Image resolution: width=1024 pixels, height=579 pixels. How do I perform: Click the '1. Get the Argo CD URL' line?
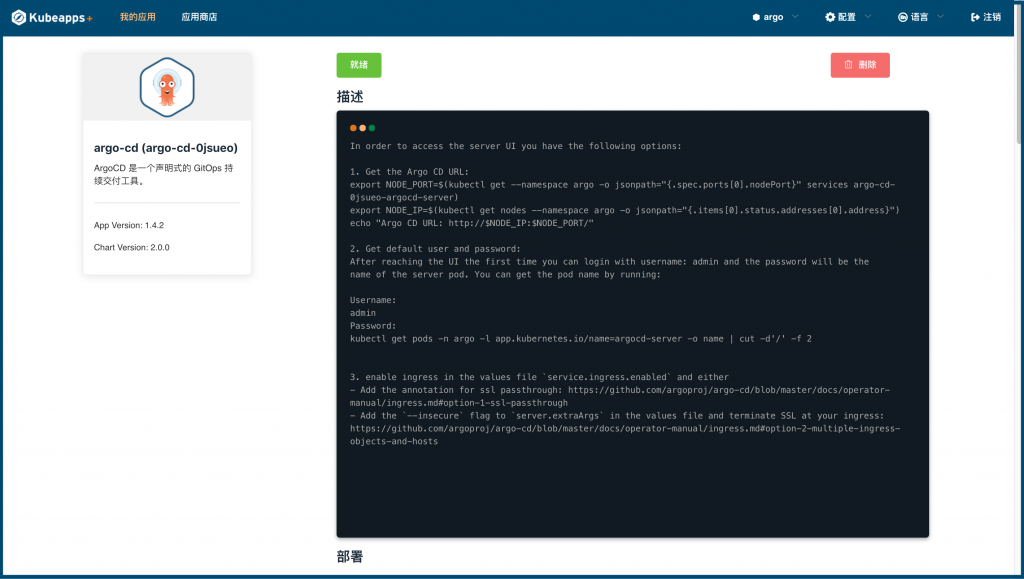click(x=409, y=172)
